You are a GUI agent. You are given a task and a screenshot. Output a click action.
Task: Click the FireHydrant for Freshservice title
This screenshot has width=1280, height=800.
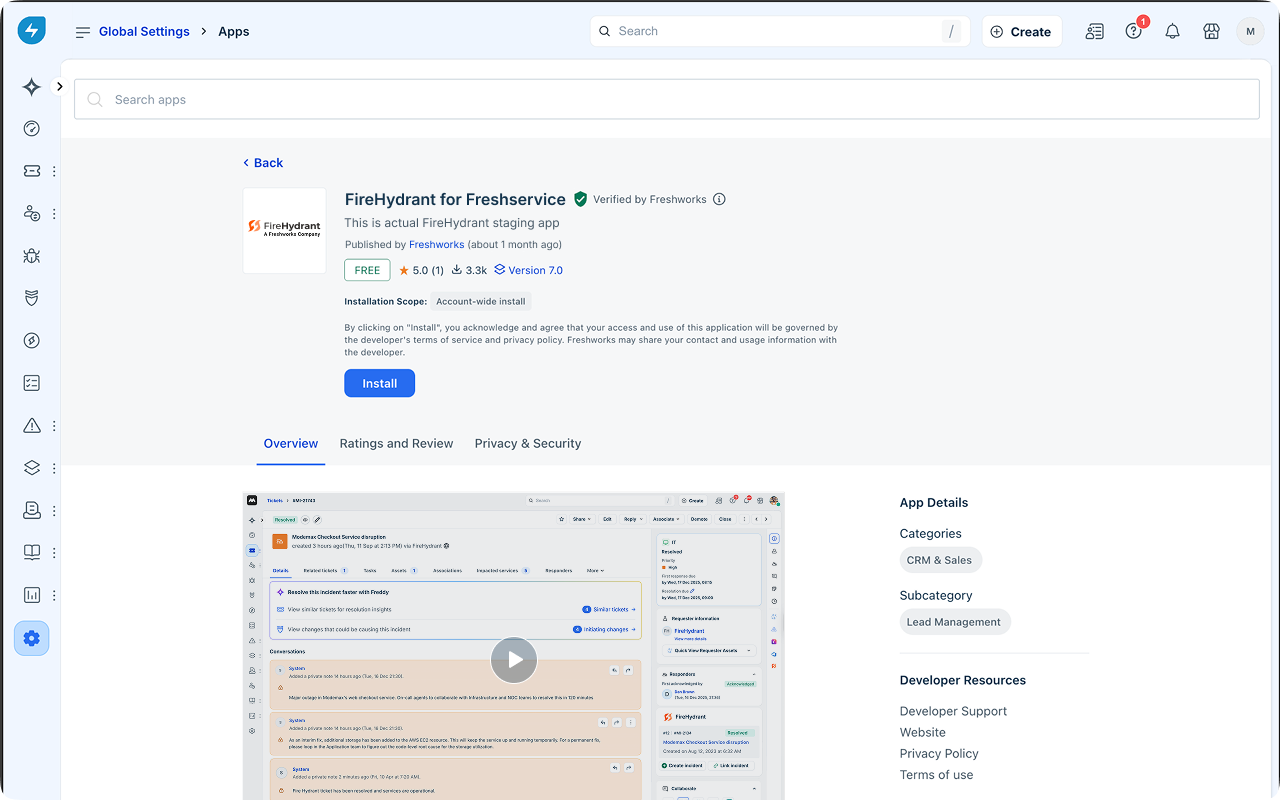(x=455, y=199)
